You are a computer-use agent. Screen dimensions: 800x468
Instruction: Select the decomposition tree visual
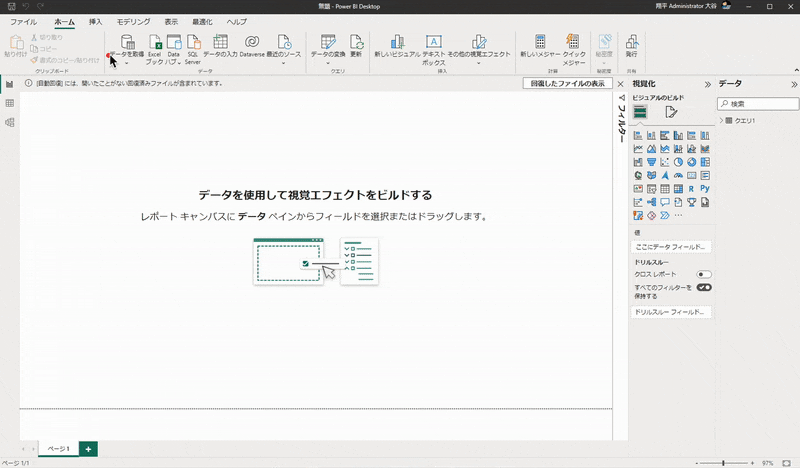[x=652, y=202]
